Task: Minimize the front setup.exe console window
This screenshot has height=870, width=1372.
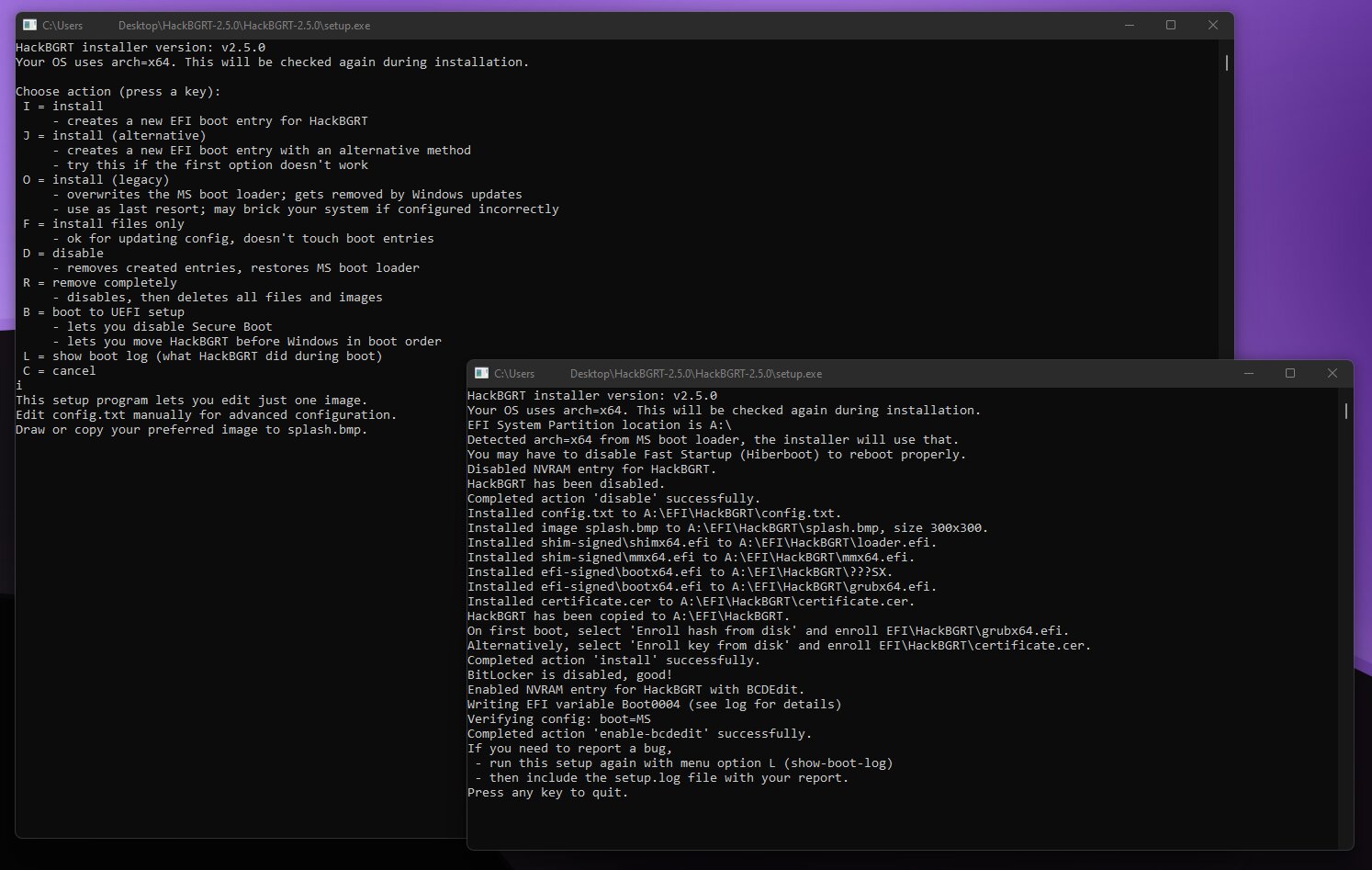Action: (x=1249, y=373)
